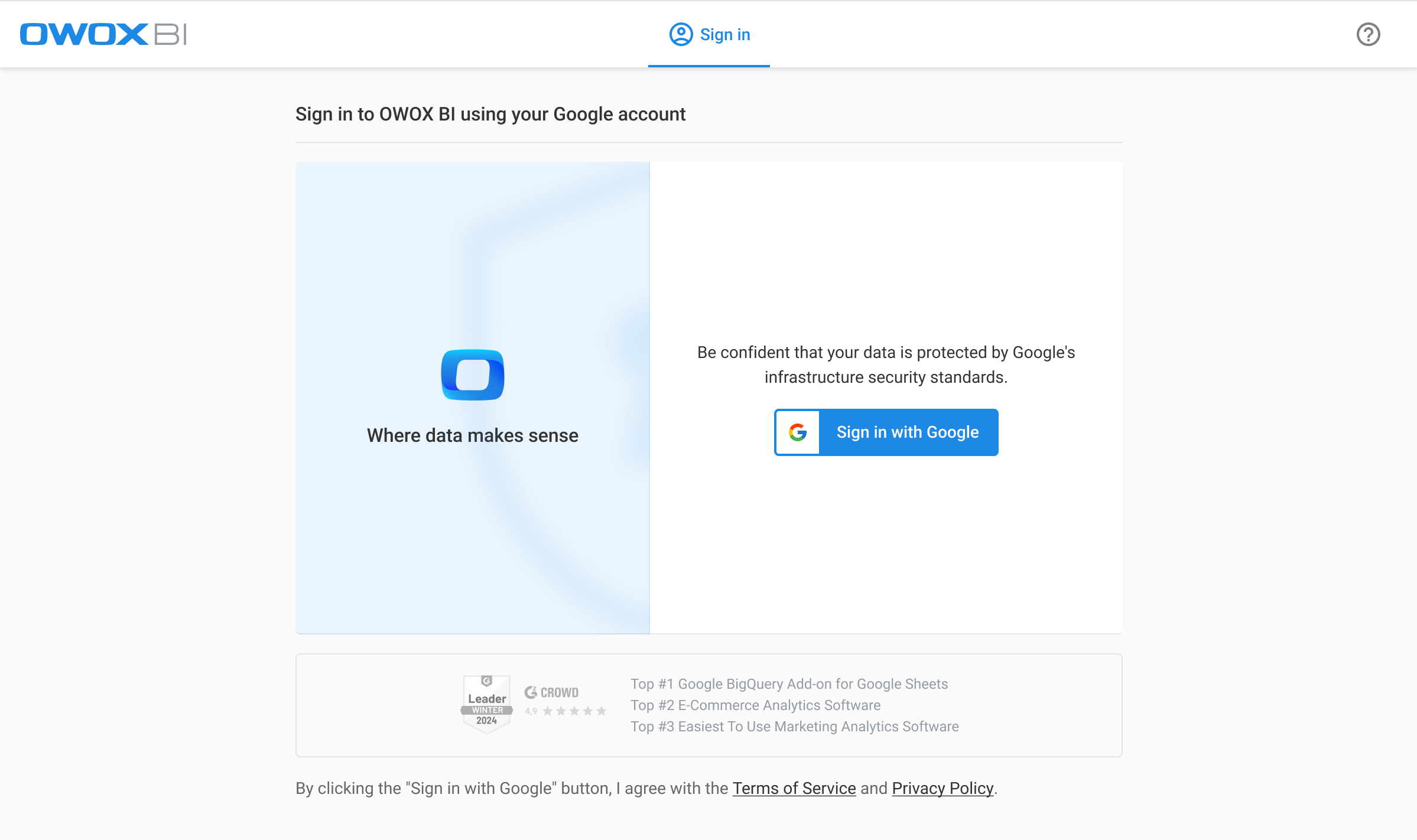Click the user avatar icon beside Sign in
Viewport: 1417px width, 840px height.
pyautogui.click(x=681, y=34)
